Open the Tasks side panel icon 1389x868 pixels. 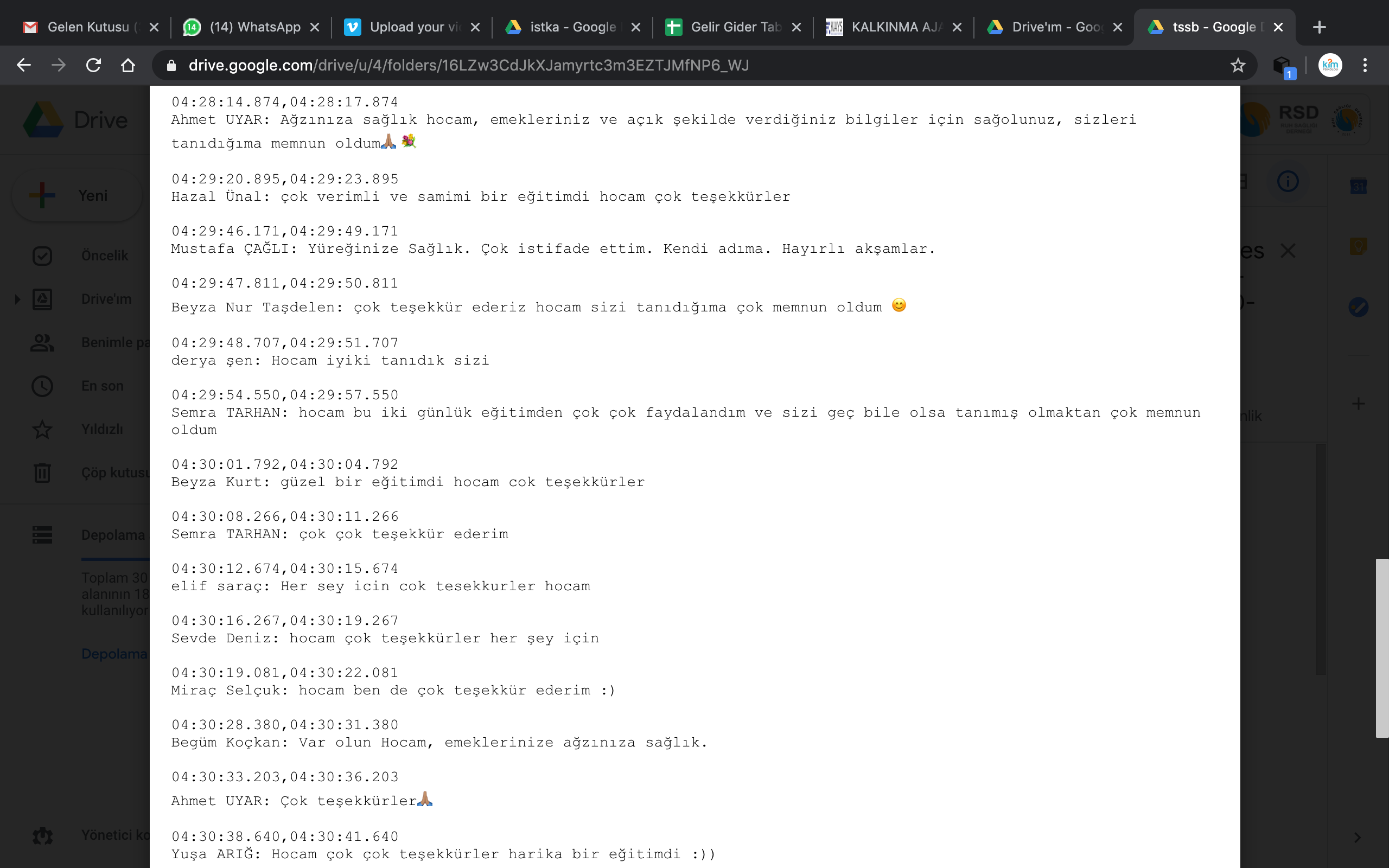coord(1358,307)
